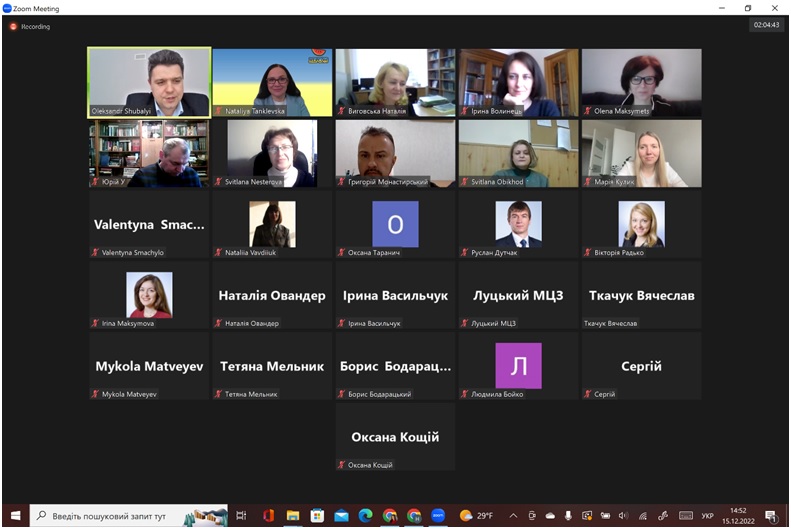Open Microsoft Edge from the taskbar
The height and width of the screenshot is (529, 791).
coord(365,516)
